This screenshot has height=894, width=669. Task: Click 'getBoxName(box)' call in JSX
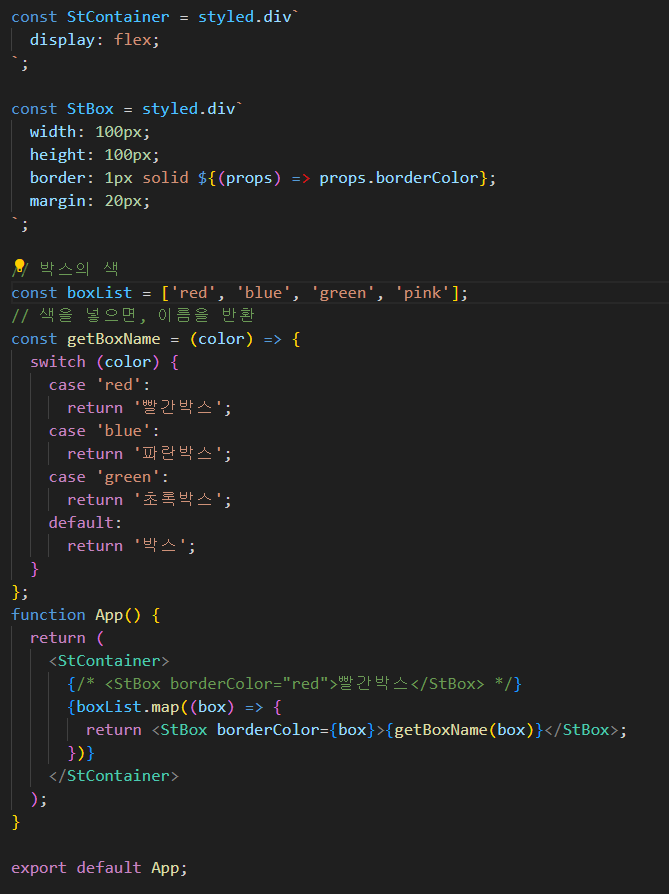pyautogui.click(x=464, y=730)
